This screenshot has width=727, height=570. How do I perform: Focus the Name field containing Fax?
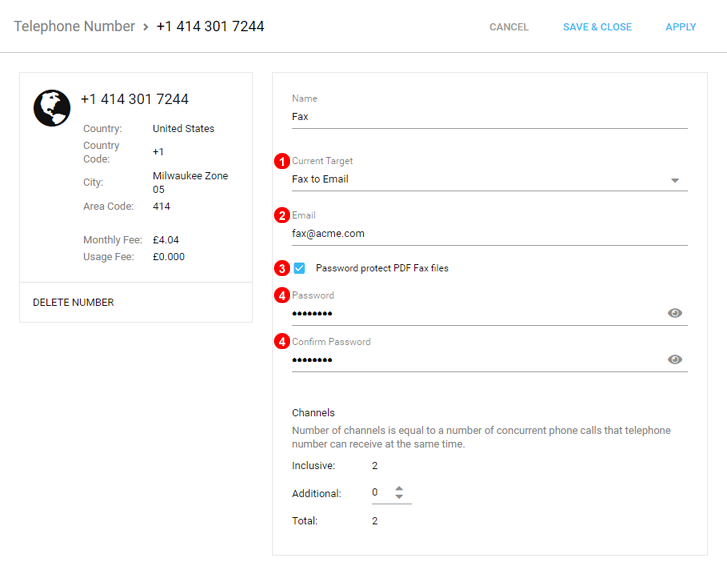click(x=490, y=117)
